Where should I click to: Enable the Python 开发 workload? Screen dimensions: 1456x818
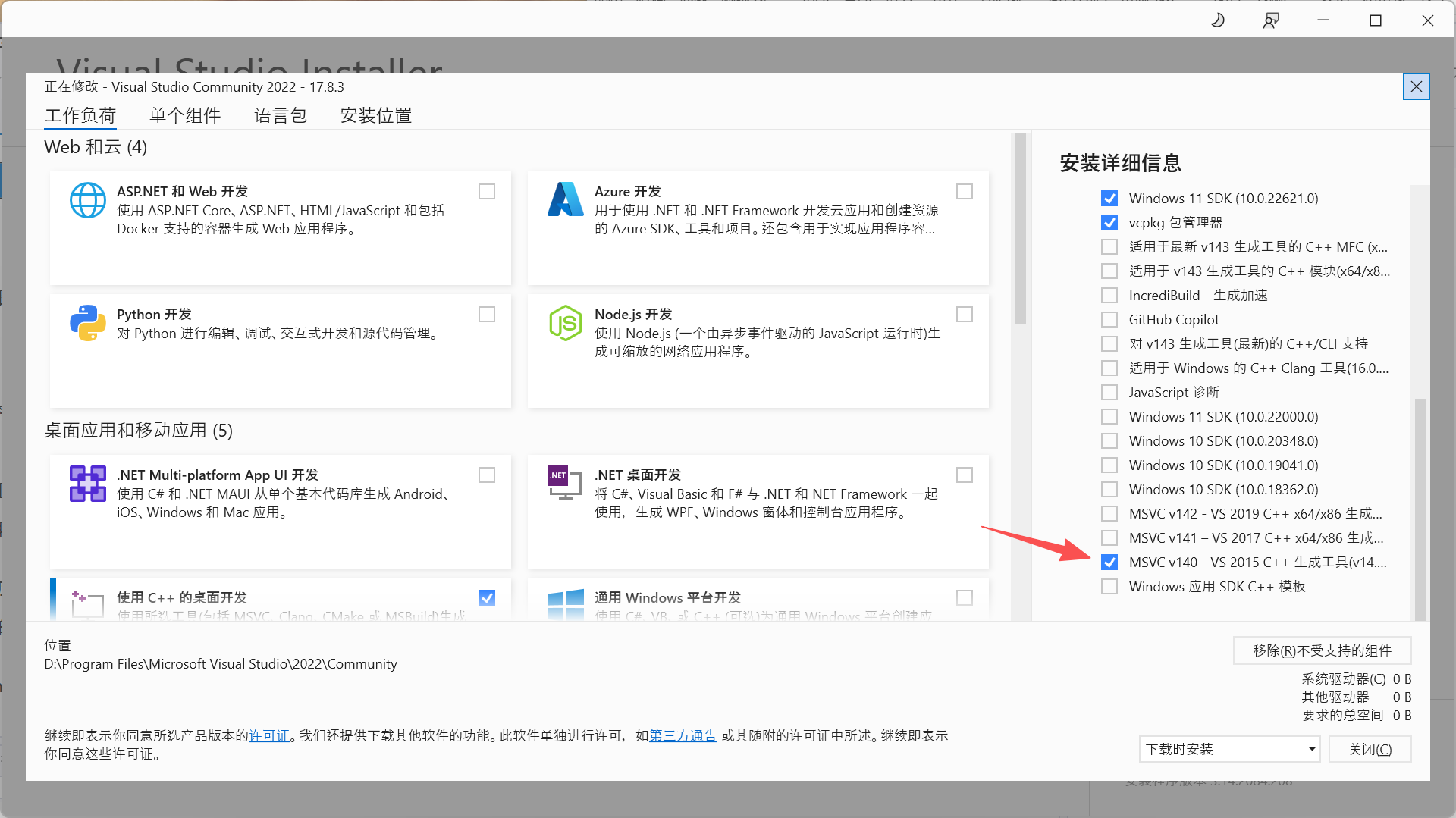point(487,315)
